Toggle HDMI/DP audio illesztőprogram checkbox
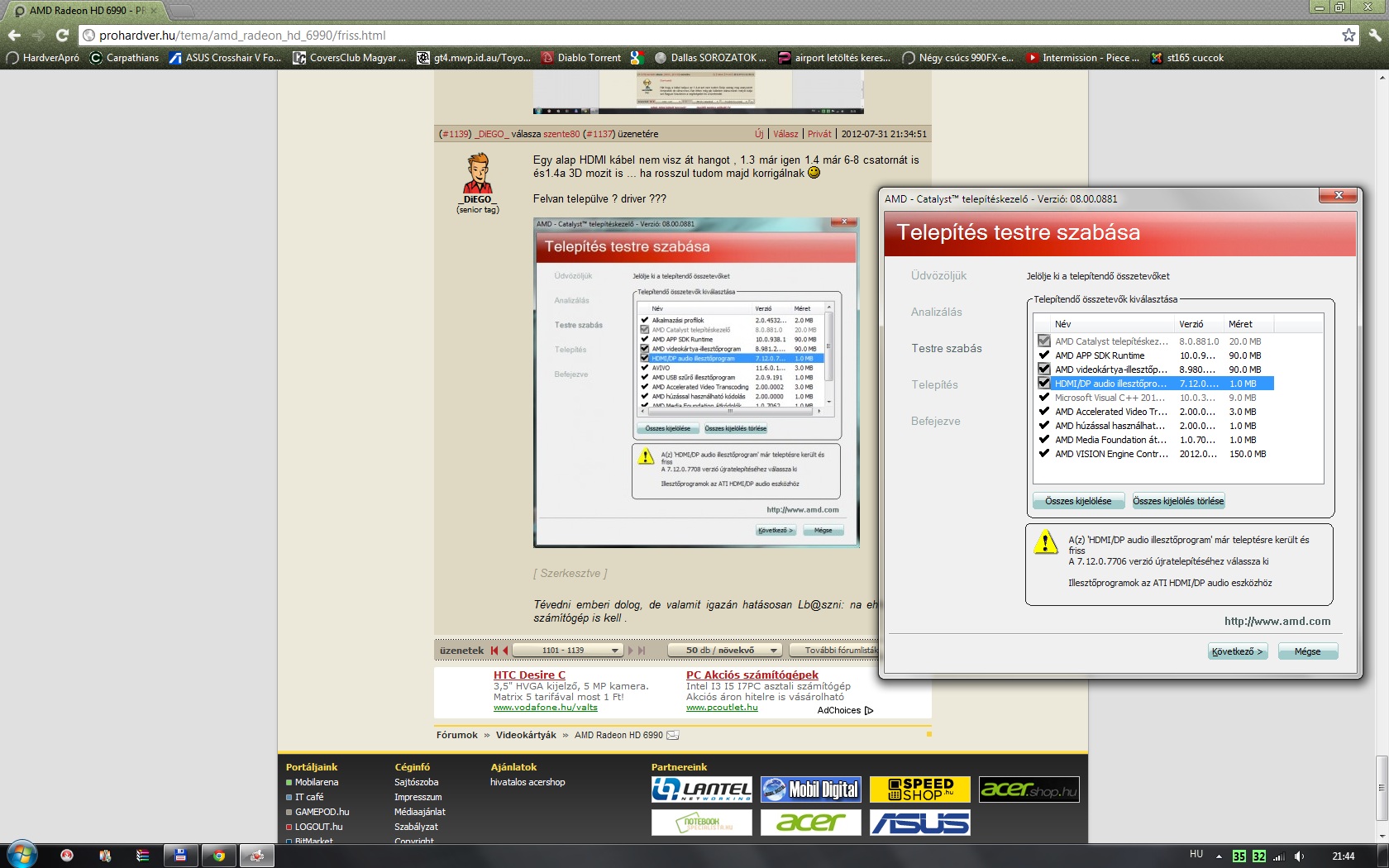This screenshot has height=868, width=1389. [x=1044, y=384]
